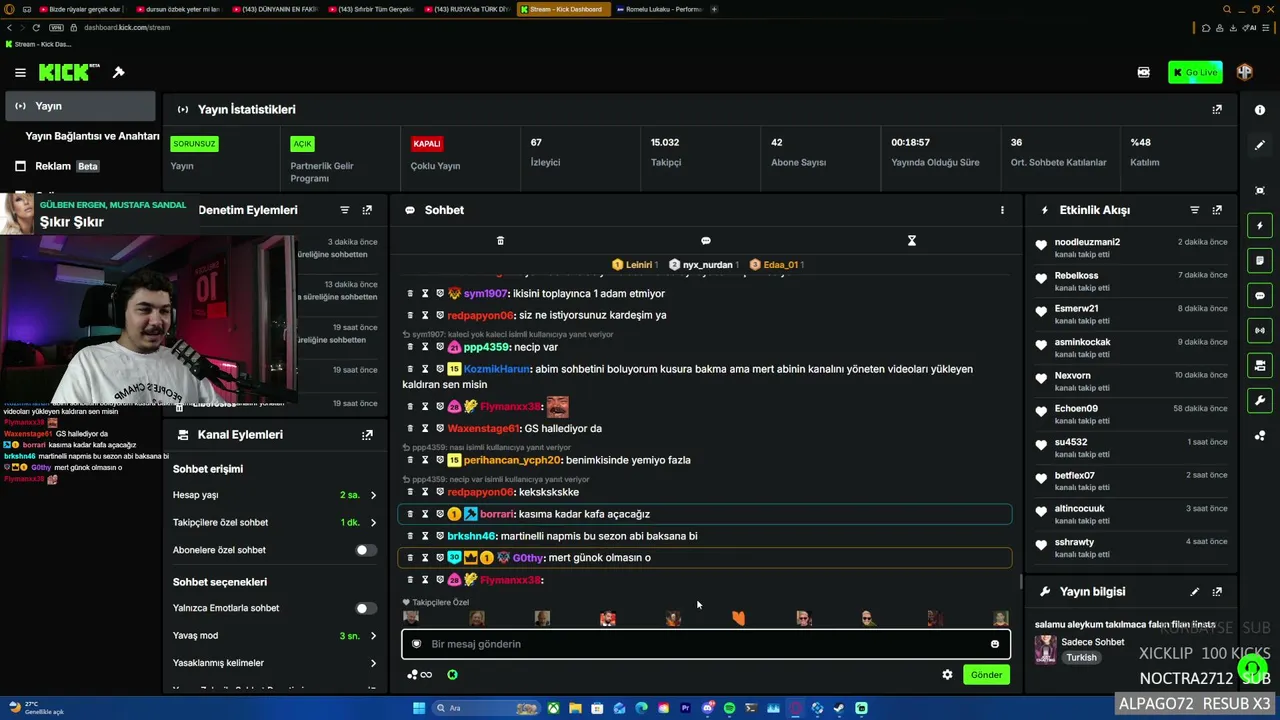
Task: Edit Yayın bilgisi with the pencil icon
Action: point(1194,592)
